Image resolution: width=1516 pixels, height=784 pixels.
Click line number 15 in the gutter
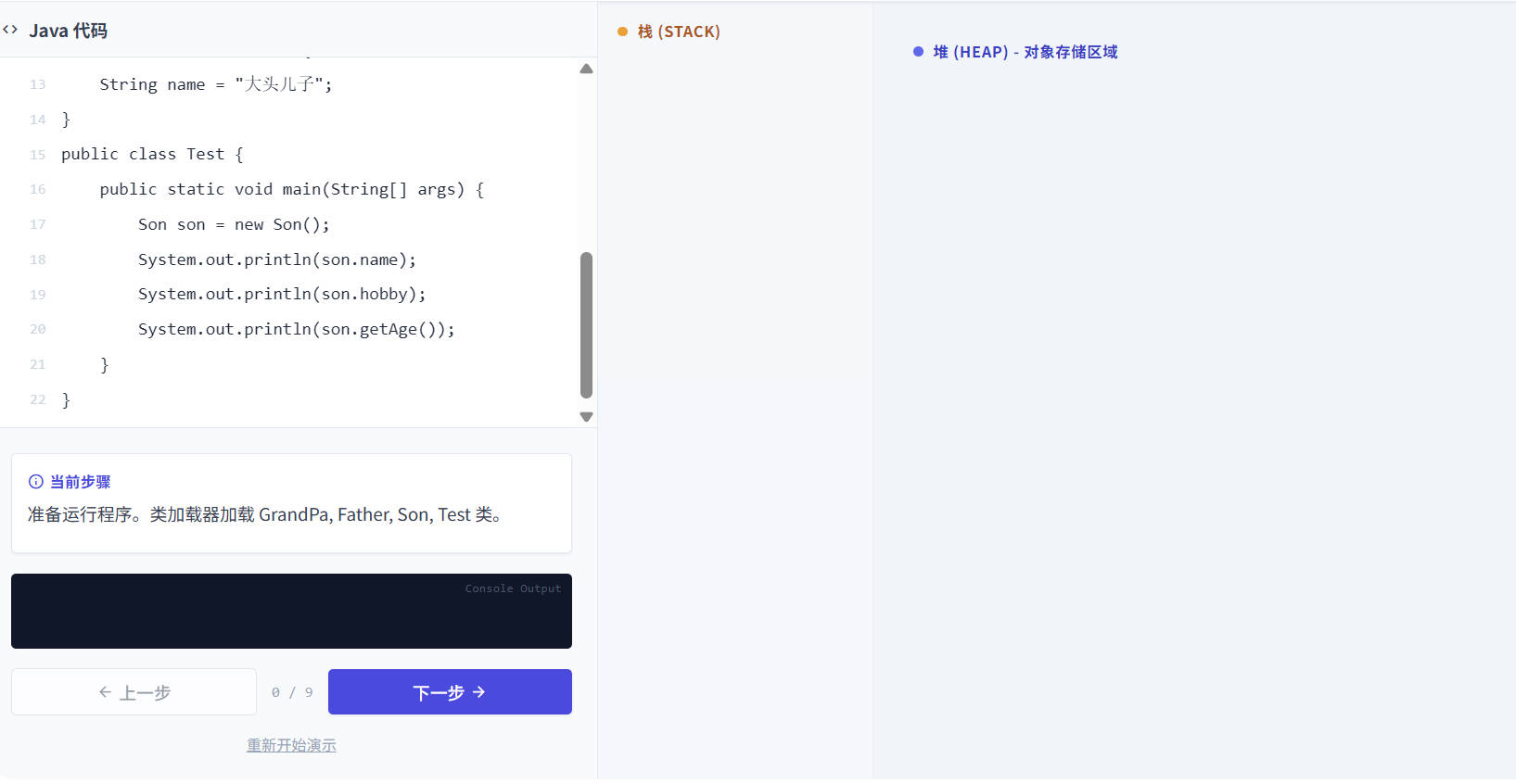point(37,155)
